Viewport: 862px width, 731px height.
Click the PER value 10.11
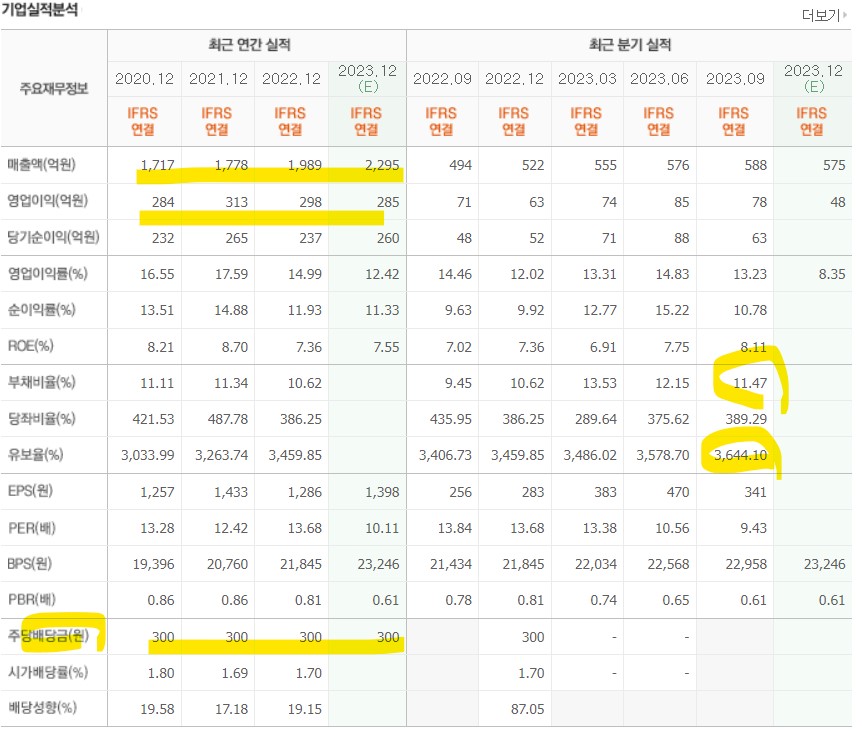click(x=382, y=529)
